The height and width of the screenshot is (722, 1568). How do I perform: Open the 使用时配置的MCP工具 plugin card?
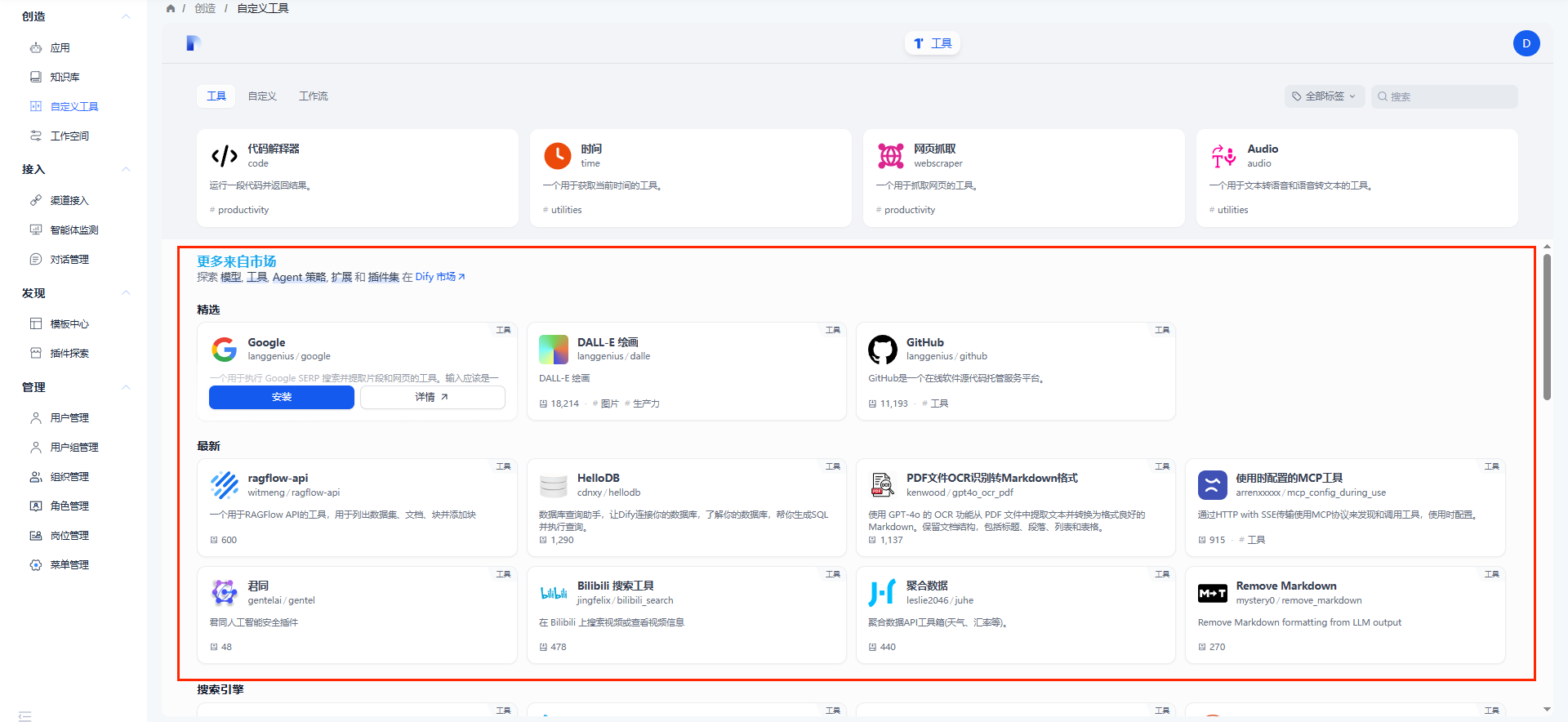(1345, 508)
